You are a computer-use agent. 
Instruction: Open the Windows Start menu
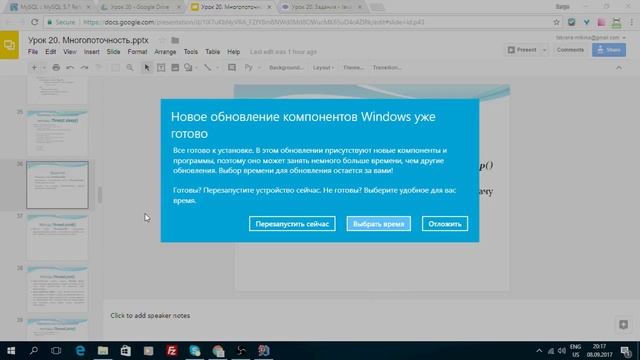11,351
